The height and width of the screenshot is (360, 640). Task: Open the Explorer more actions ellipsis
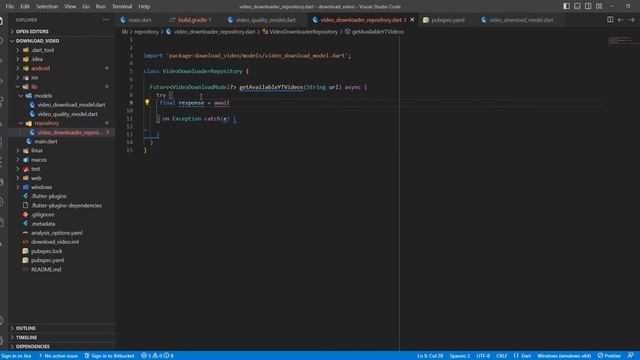pos(106,20)
